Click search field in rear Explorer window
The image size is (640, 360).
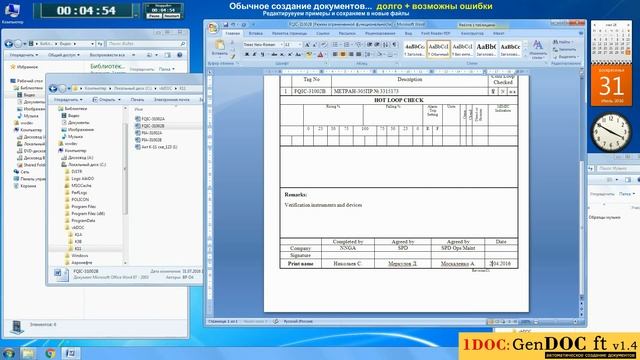[146, 43]
